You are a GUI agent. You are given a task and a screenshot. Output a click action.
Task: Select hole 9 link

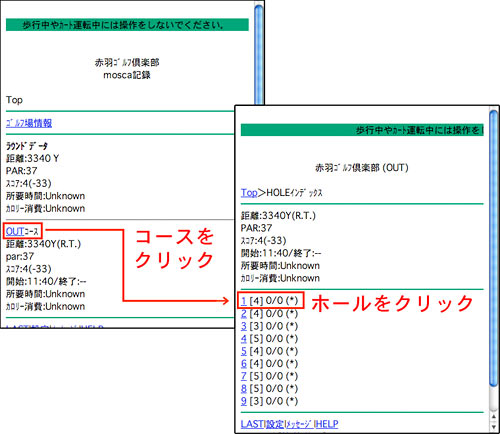click(244, 401)
